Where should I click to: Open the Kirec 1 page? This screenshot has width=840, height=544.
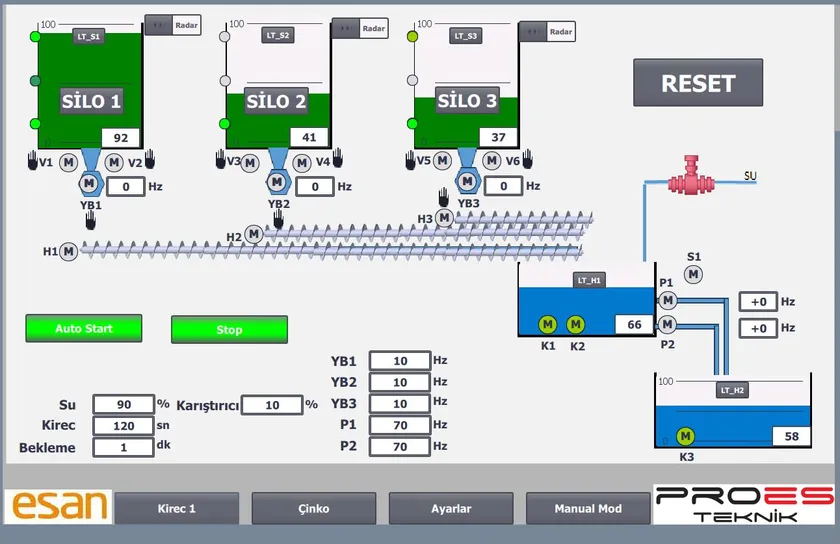tap(177, 508)
